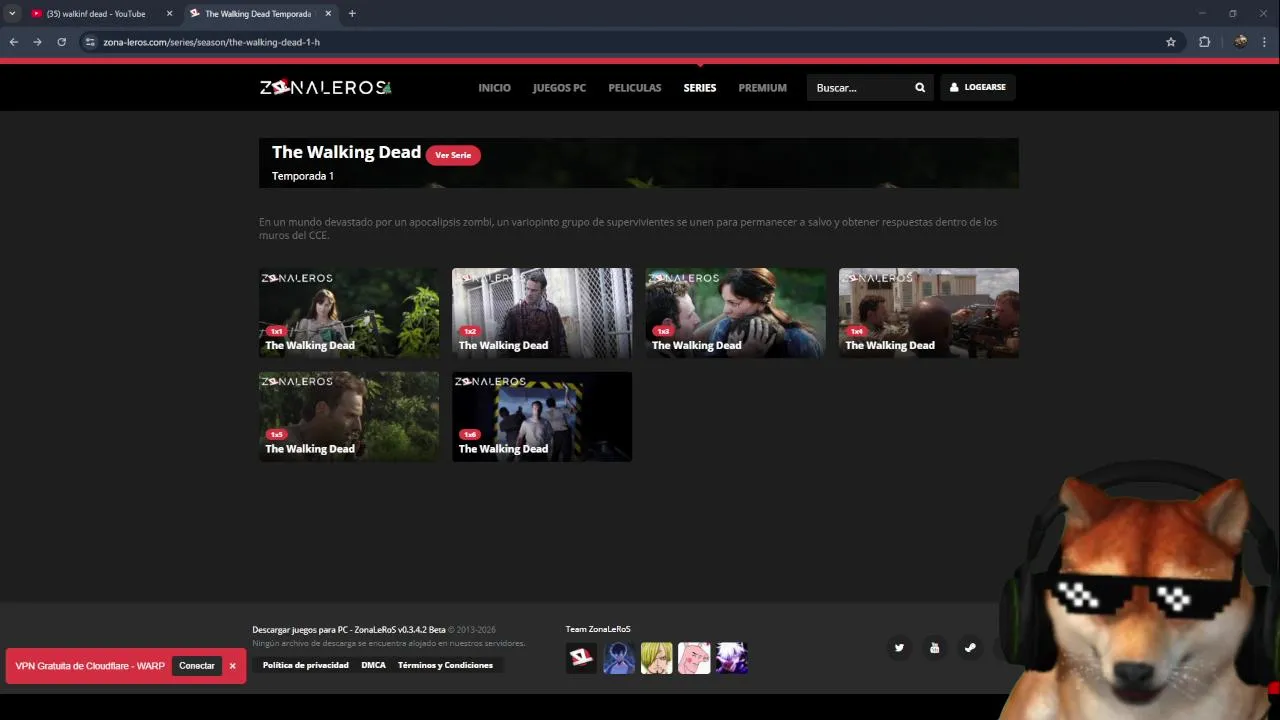Open PELICULAS menu item
Image resolution: width=1280 pixels, height=720 pixels.
635,88
